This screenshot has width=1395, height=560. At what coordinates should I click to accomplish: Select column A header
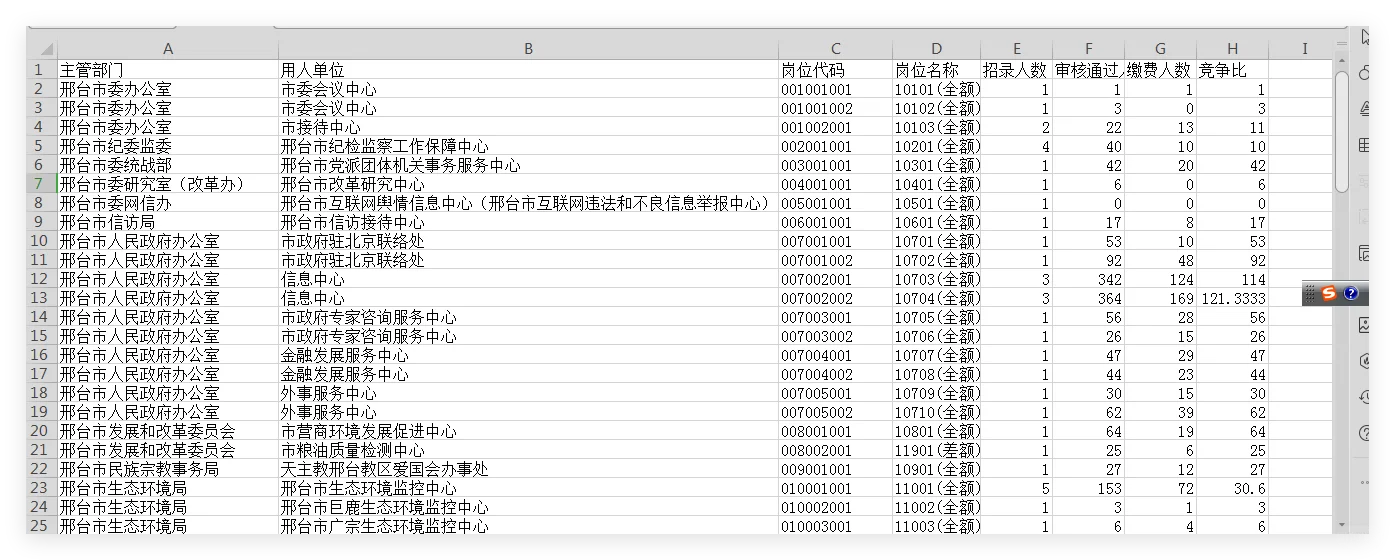168,49
